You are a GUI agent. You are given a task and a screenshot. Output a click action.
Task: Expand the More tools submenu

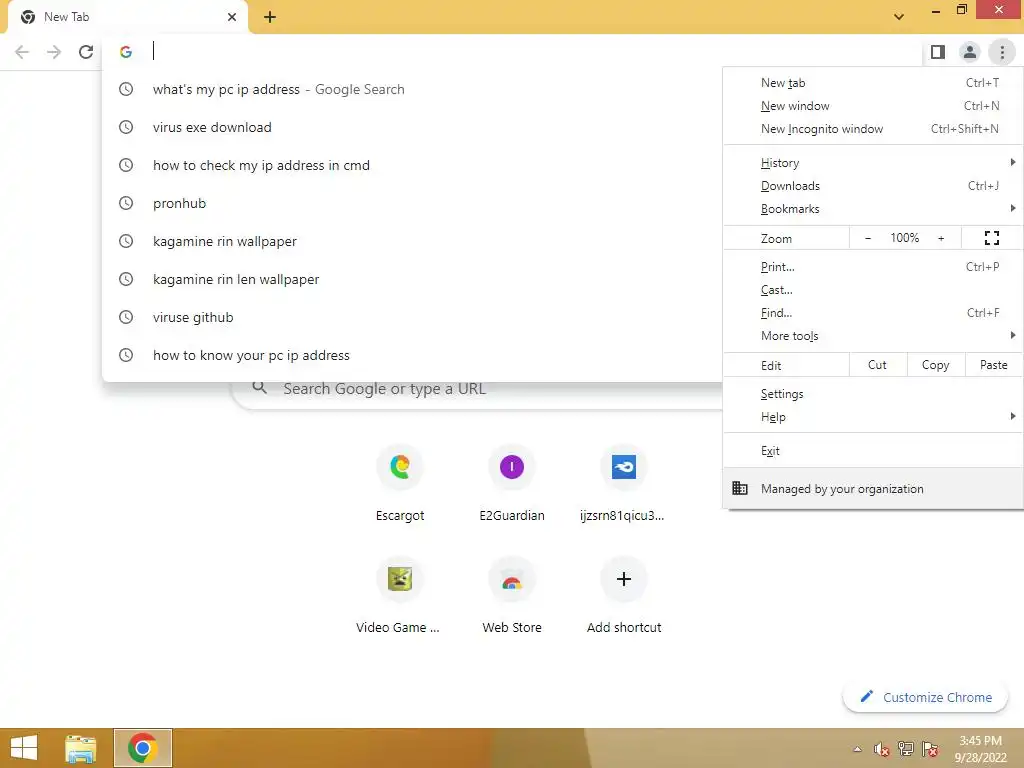pos(872,336)
